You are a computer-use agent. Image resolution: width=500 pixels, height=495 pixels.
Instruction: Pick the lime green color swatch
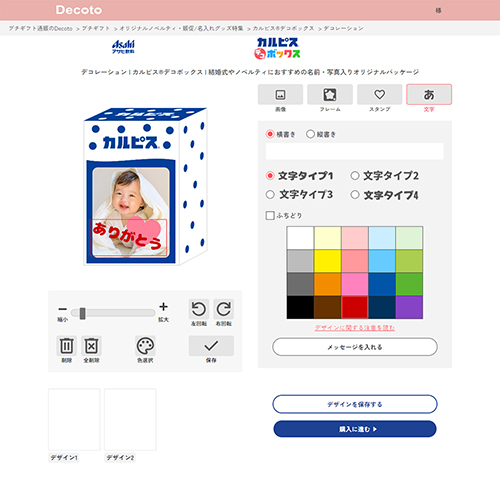click(x=409, y=261)
